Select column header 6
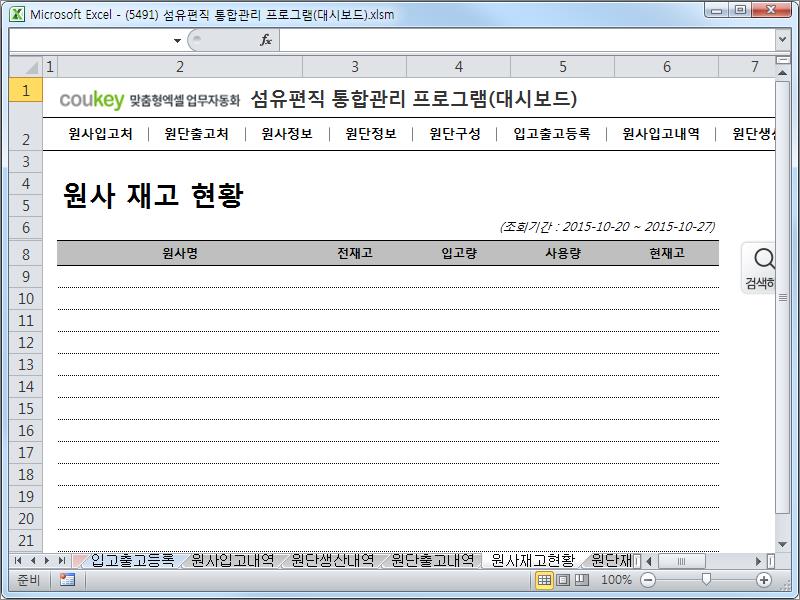Viewport: 800px width, 600px height. (x=667, y=66)
